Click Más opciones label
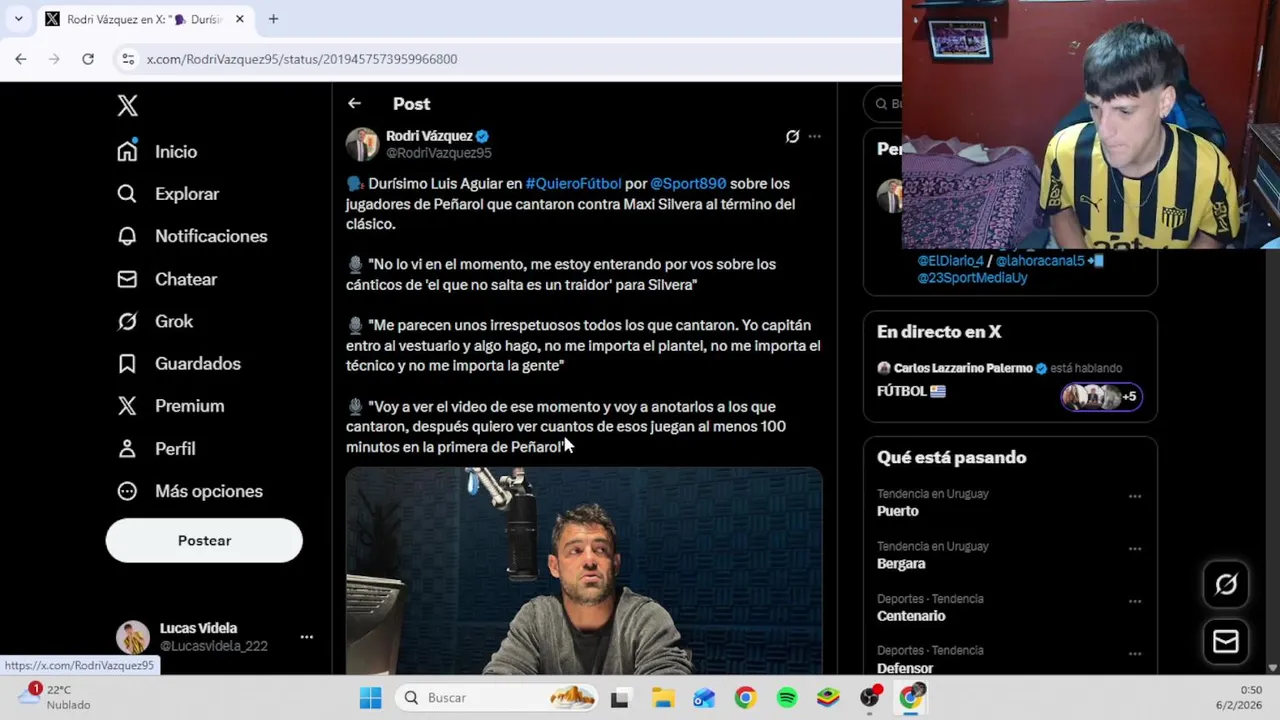1280x720 pixels. (x=209, y=491)
